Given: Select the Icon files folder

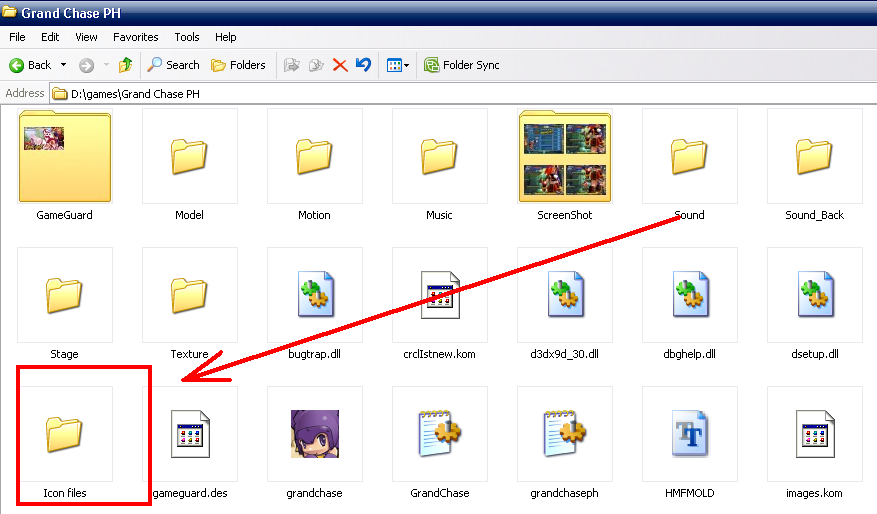Looking at the screenshot, I should (65, 434).
